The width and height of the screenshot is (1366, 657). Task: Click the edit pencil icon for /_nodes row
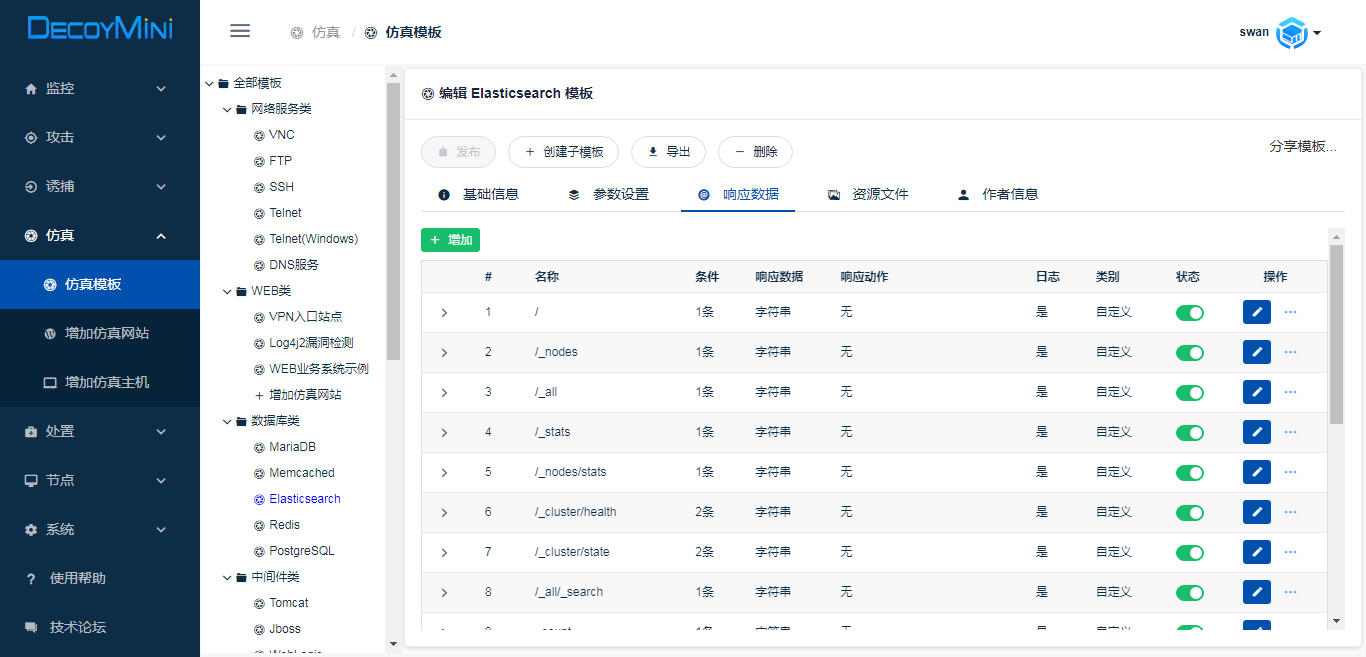coord(1256,352)
